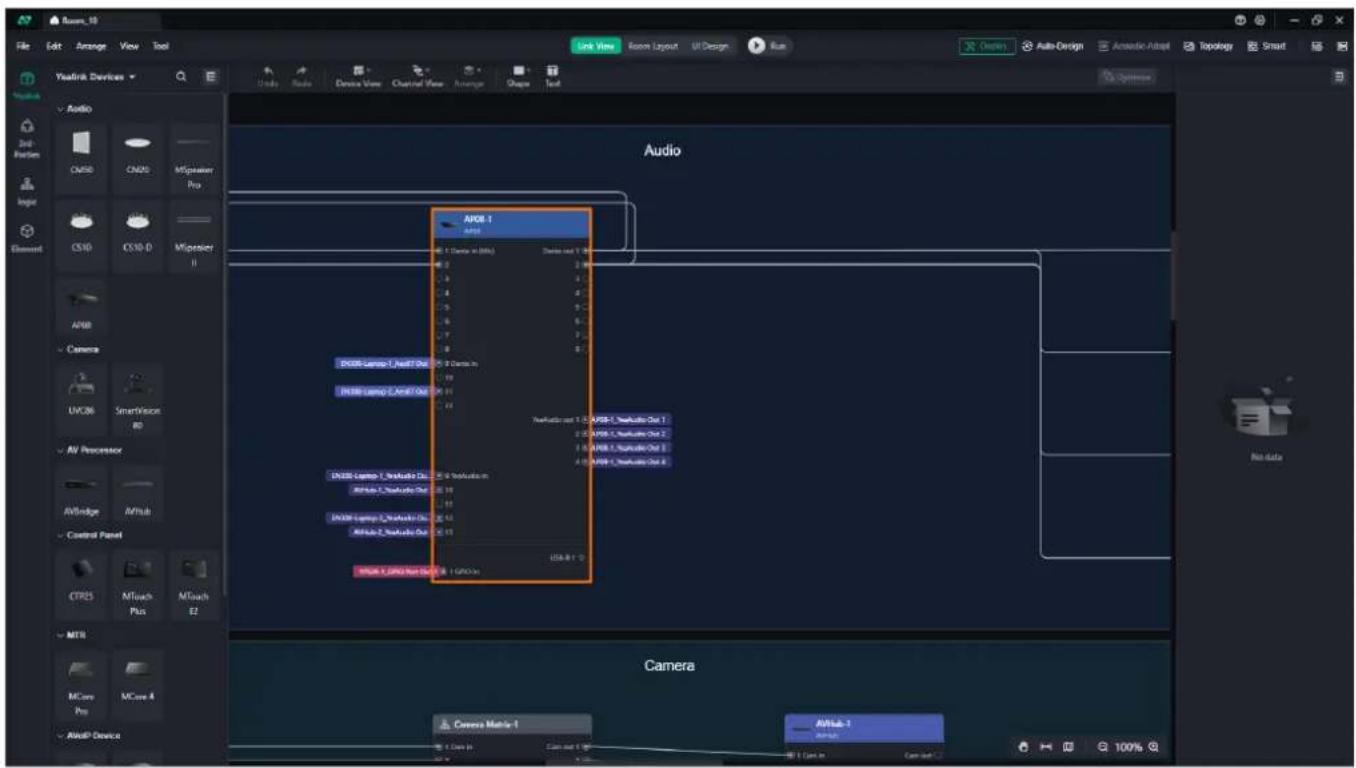Click the Auto-Design button
The image size is (1356, 768).
coord(1053,46)
